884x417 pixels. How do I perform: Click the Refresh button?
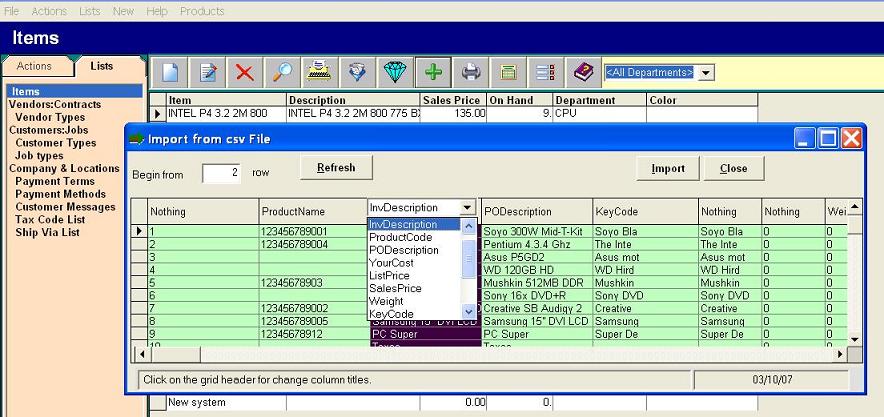pos(336,167)
